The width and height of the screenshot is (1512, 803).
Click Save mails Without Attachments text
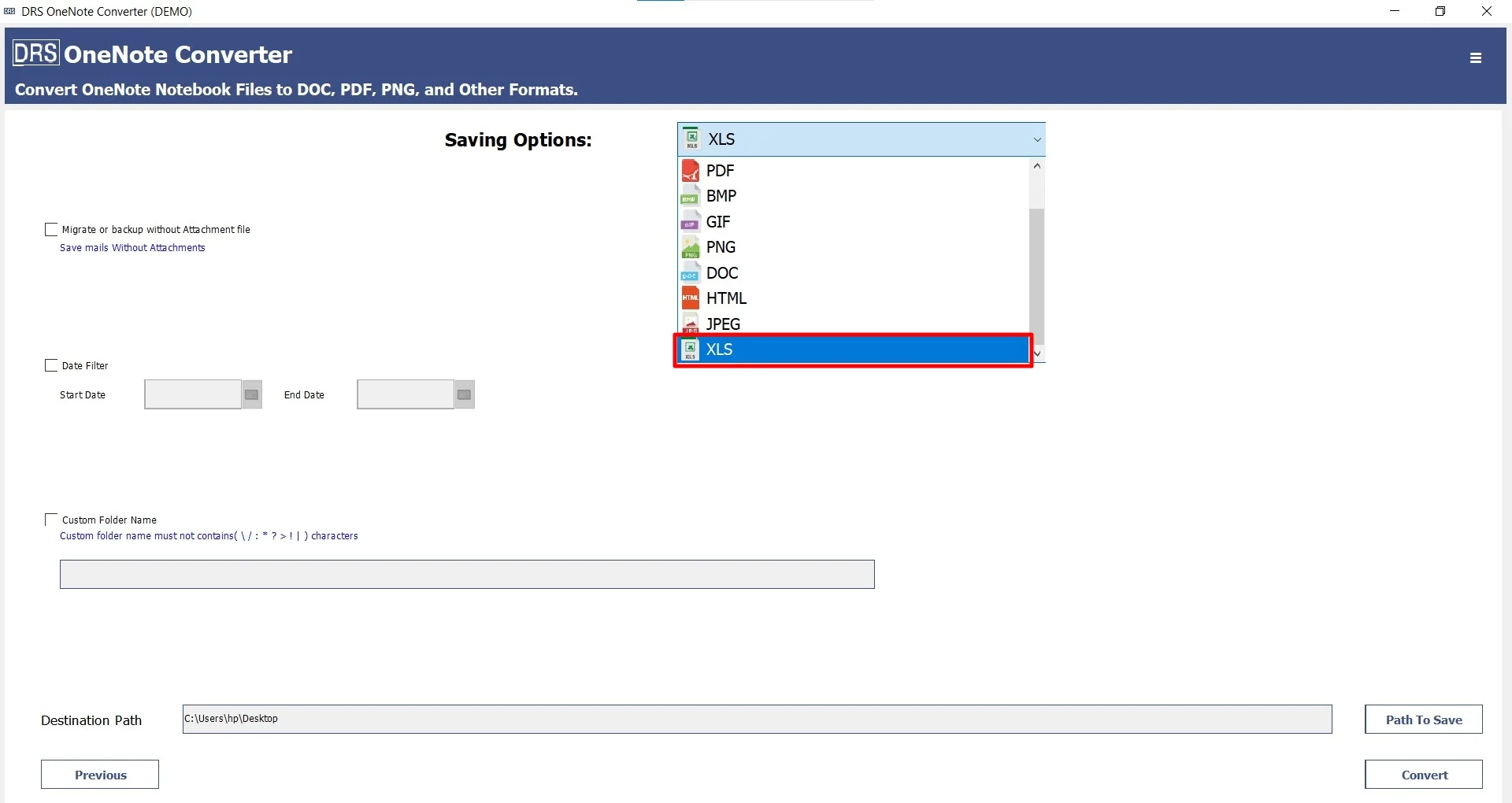[x=132, y=247]
